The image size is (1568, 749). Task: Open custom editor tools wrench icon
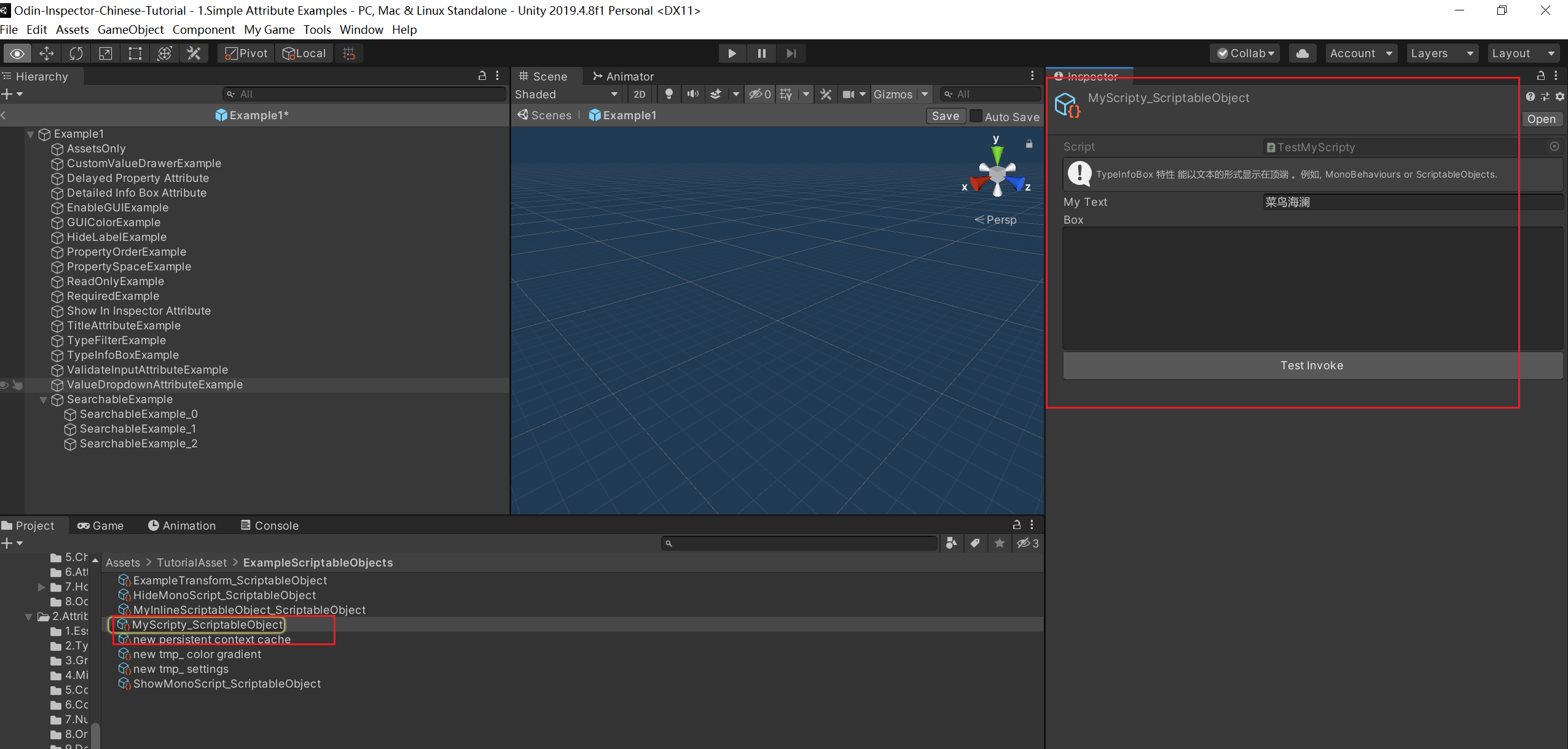pyautogui.click(x=194, y=53)
